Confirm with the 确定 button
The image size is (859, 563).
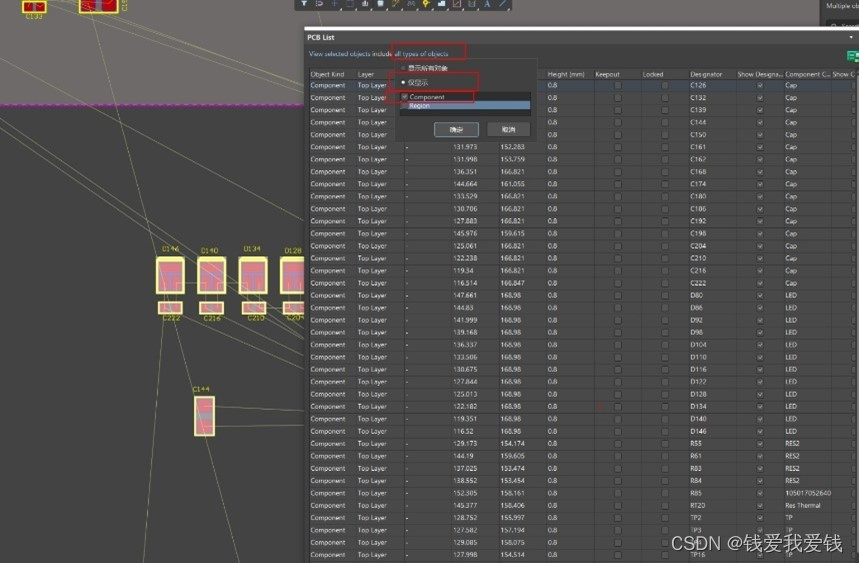click(456, 130)
